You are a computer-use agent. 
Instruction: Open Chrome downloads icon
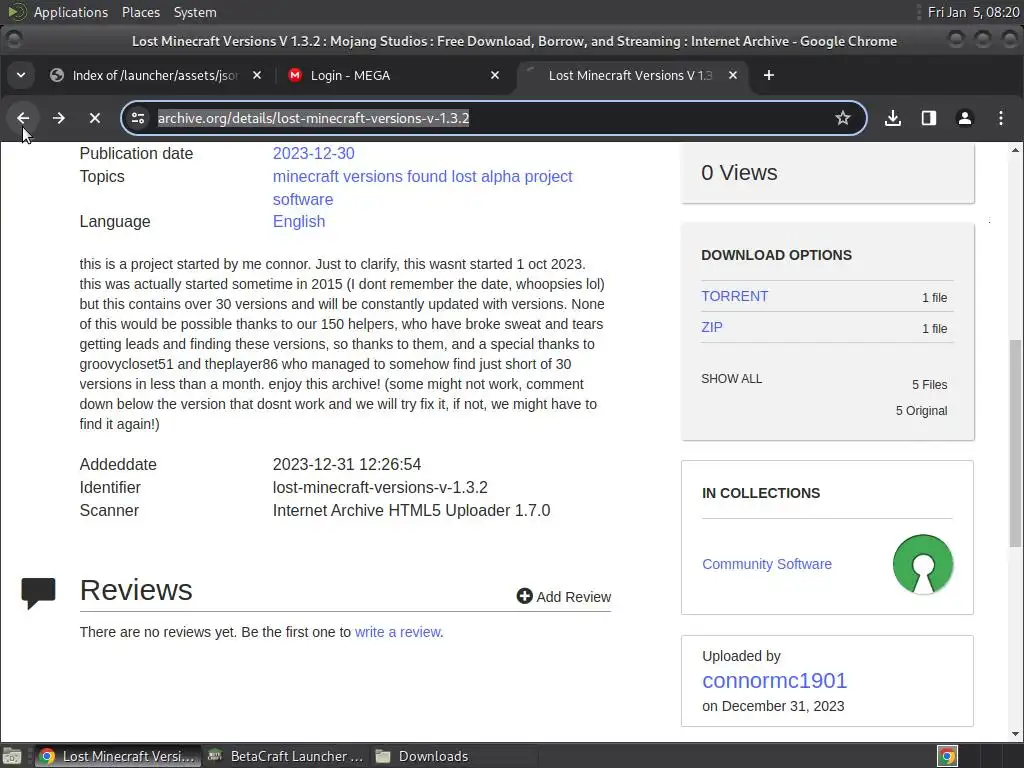point(893,118)
